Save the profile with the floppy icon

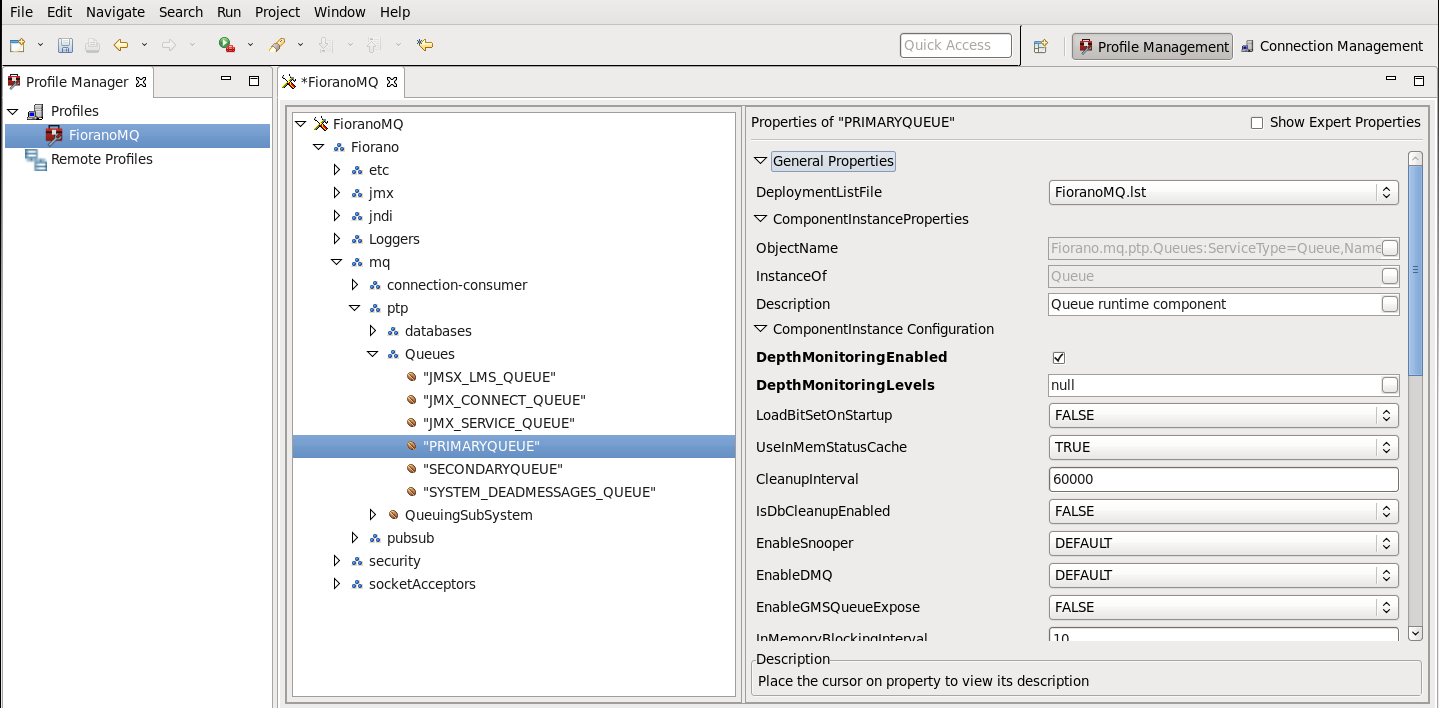pos(65,45)
